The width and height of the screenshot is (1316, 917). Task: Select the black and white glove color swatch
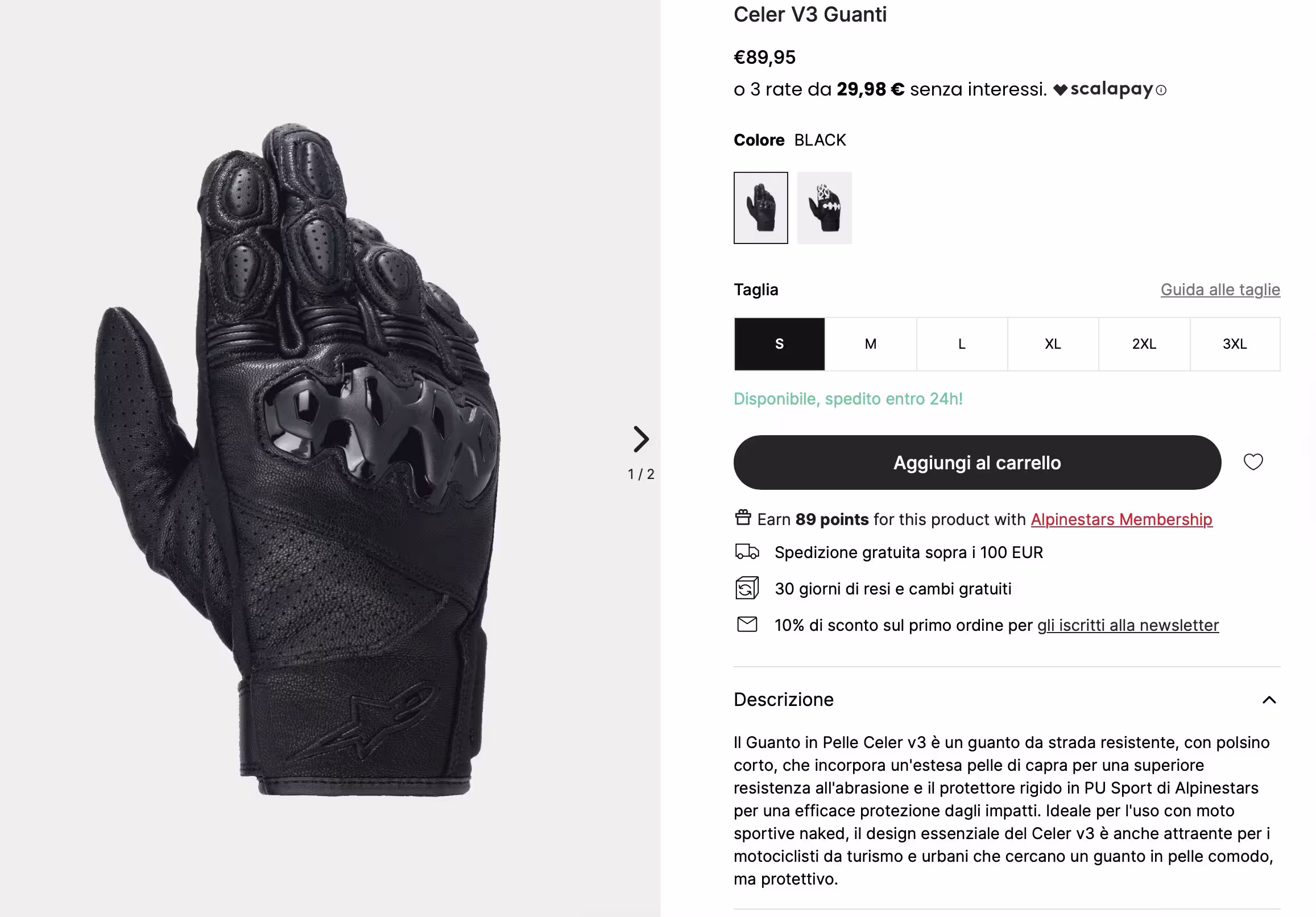(824, 208)
